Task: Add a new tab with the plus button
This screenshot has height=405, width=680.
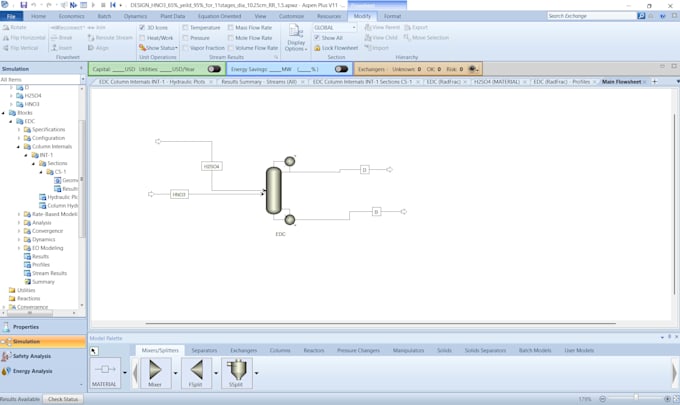Action: (x=654, y=82)
